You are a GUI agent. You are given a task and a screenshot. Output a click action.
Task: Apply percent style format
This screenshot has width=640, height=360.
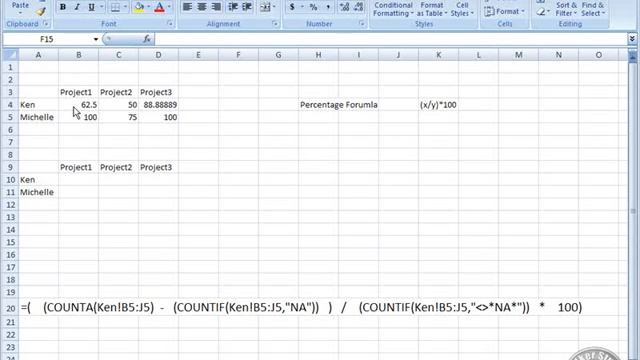coord(313,7)
